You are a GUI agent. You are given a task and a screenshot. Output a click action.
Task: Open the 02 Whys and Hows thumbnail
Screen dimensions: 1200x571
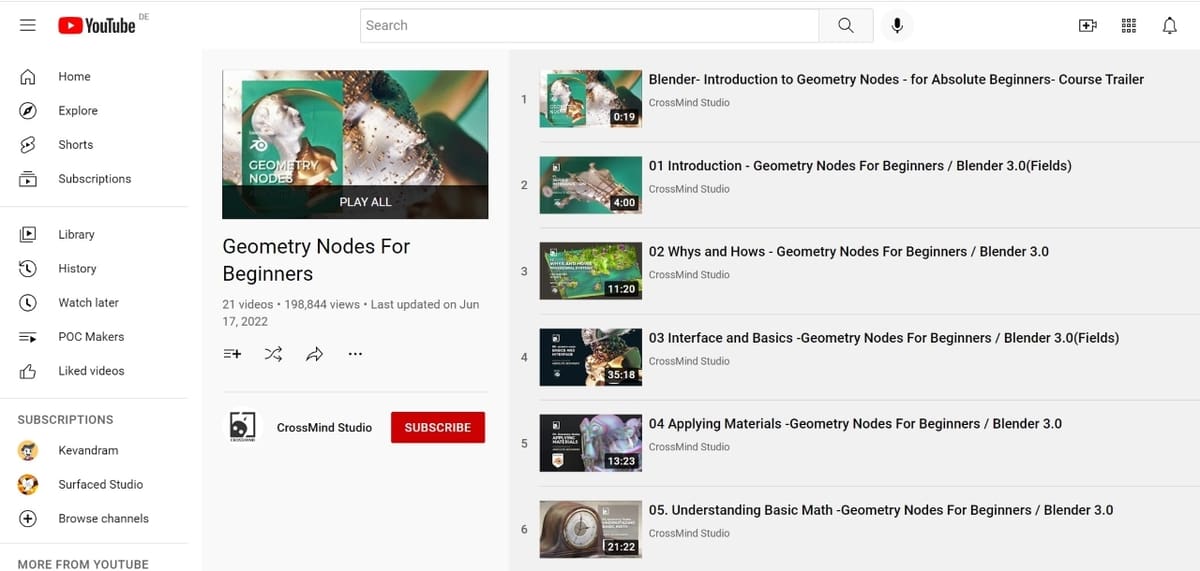point(590,271)
